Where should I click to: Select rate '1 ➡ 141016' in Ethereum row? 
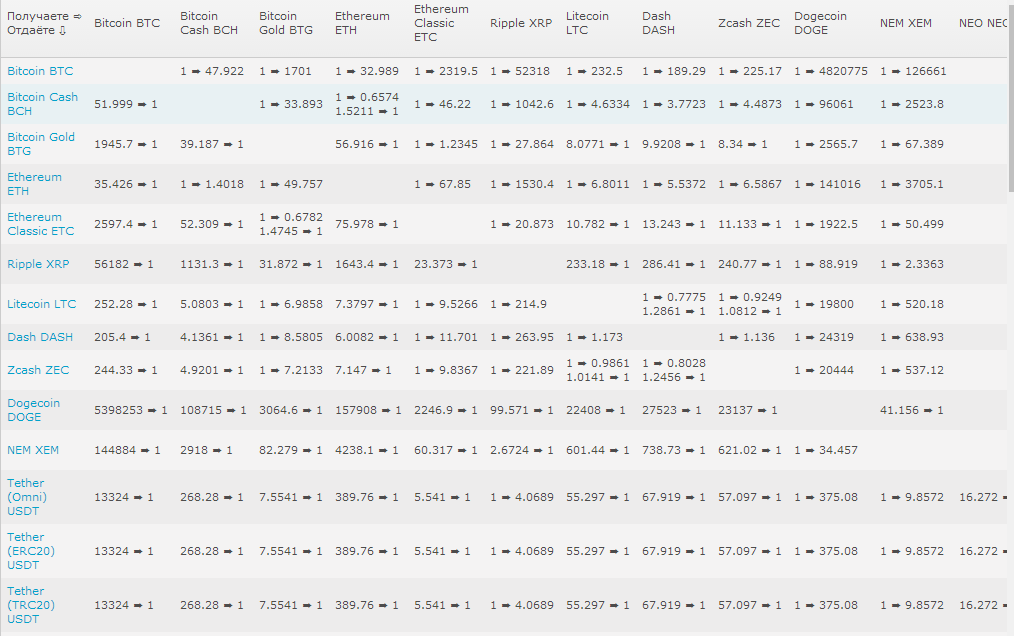[x=828, y=184]
